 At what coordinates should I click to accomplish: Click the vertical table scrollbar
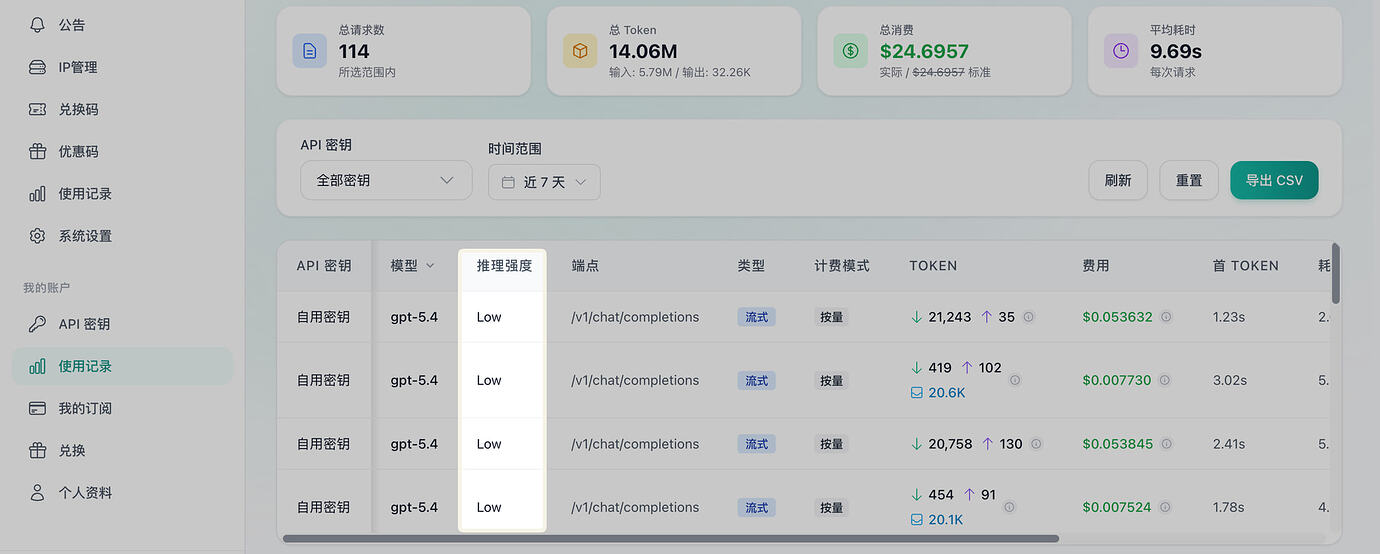[1336, 273]
